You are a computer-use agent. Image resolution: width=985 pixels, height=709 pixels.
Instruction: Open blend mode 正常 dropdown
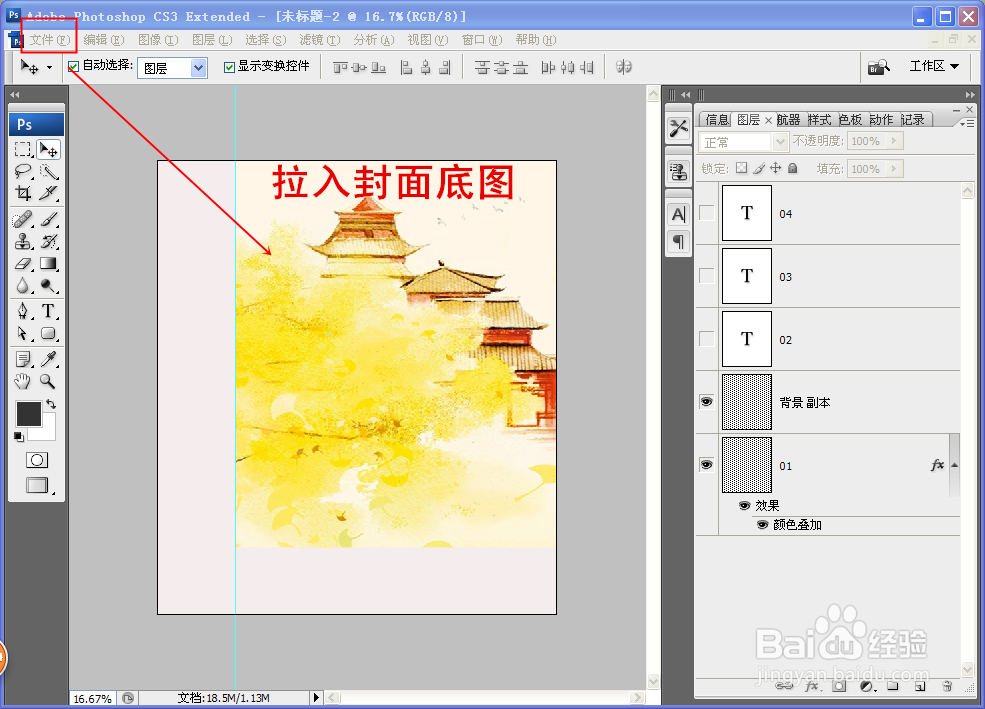point(780,142)
